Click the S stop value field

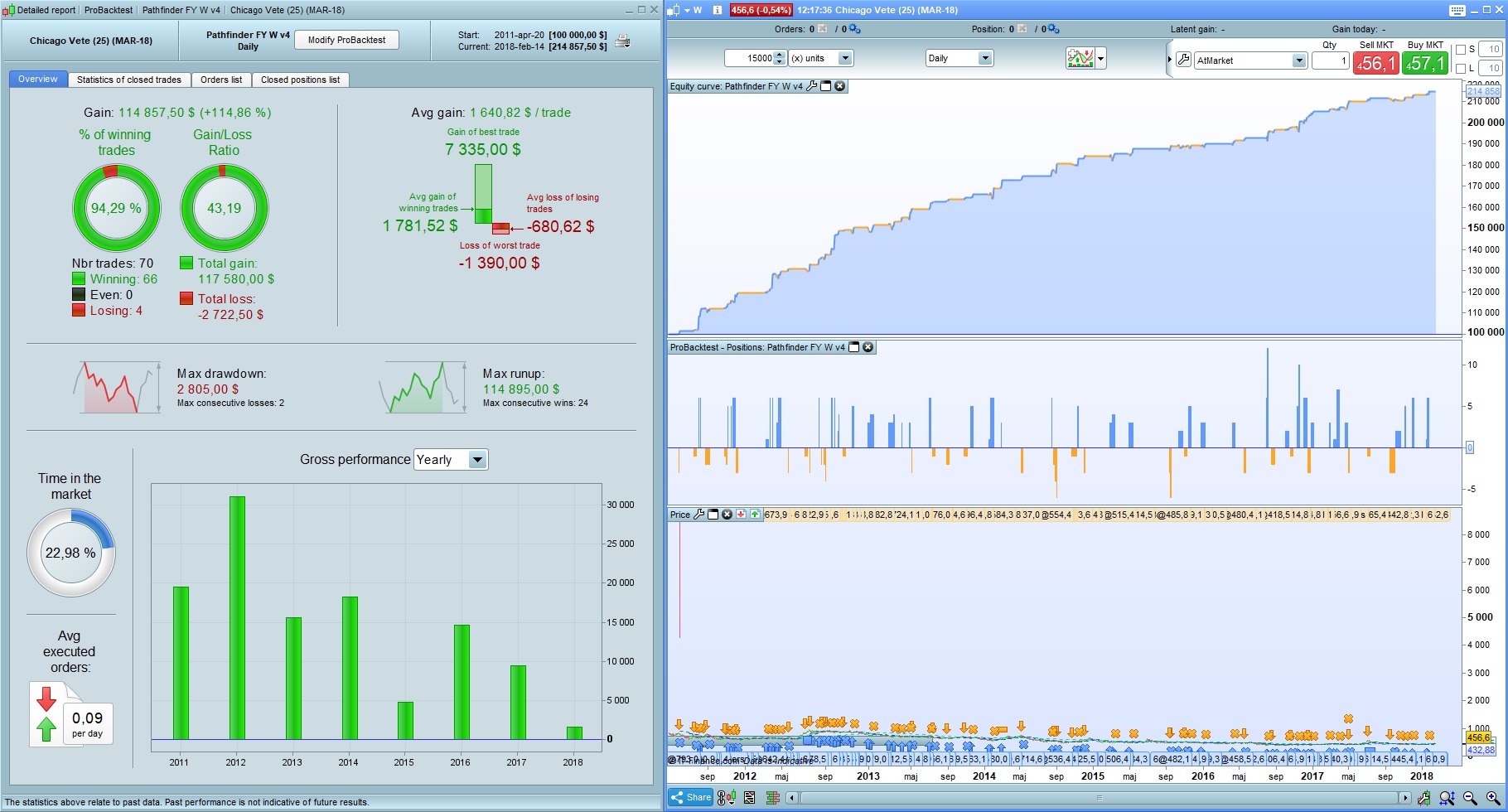click(1491, 50)
